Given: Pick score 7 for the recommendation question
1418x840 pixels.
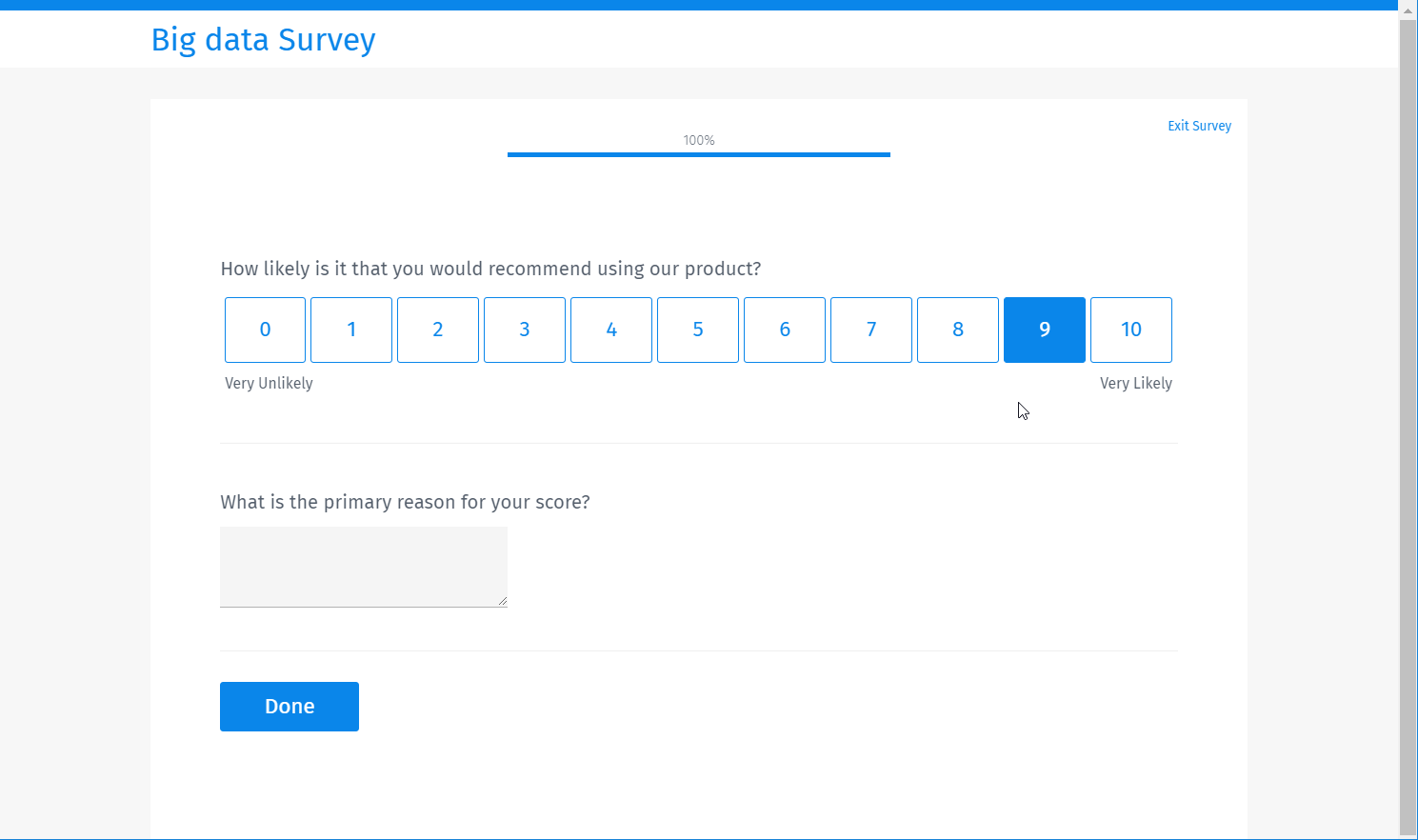Looking at the screenshot, I should click(871, 330).
